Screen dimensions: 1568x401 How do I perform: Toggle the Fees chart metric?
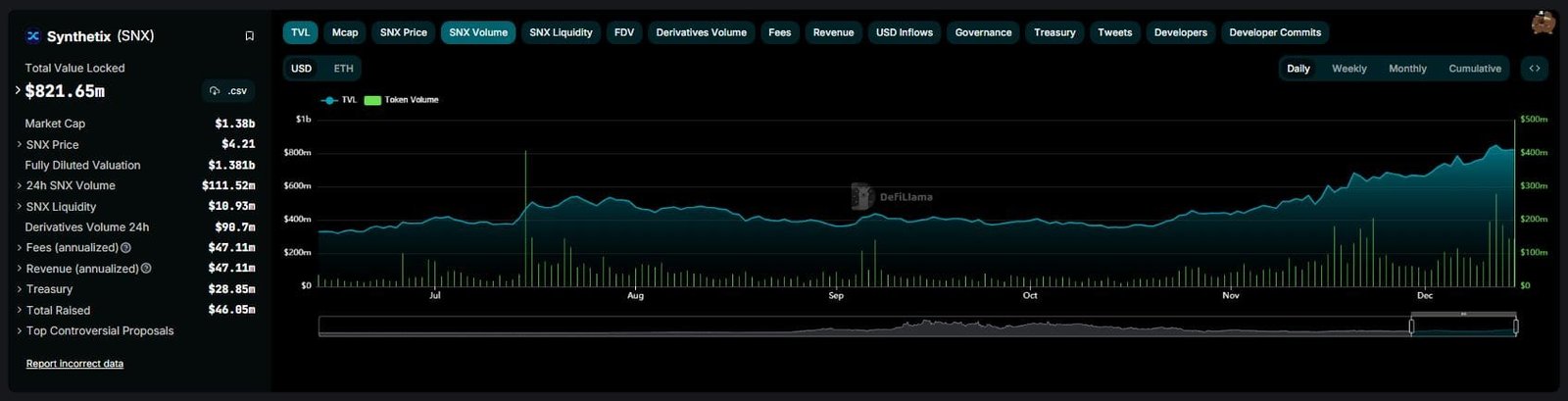tap(780, 32)
